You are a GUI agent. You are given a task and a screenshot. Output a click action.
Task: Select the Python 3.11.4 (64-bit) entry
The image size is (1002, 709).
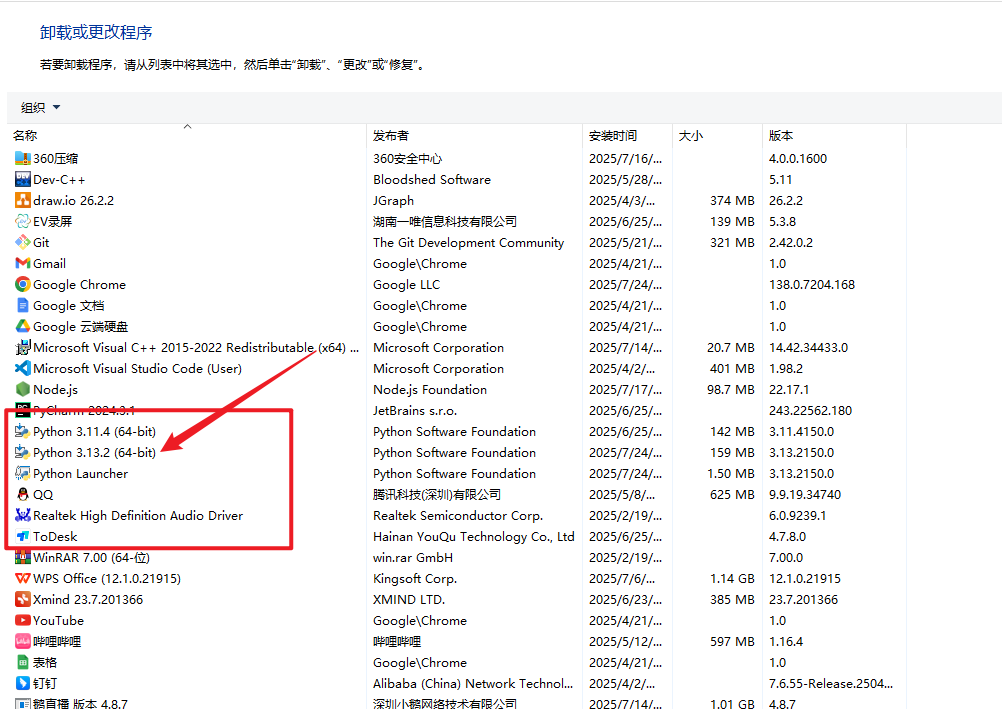(95, 432)
